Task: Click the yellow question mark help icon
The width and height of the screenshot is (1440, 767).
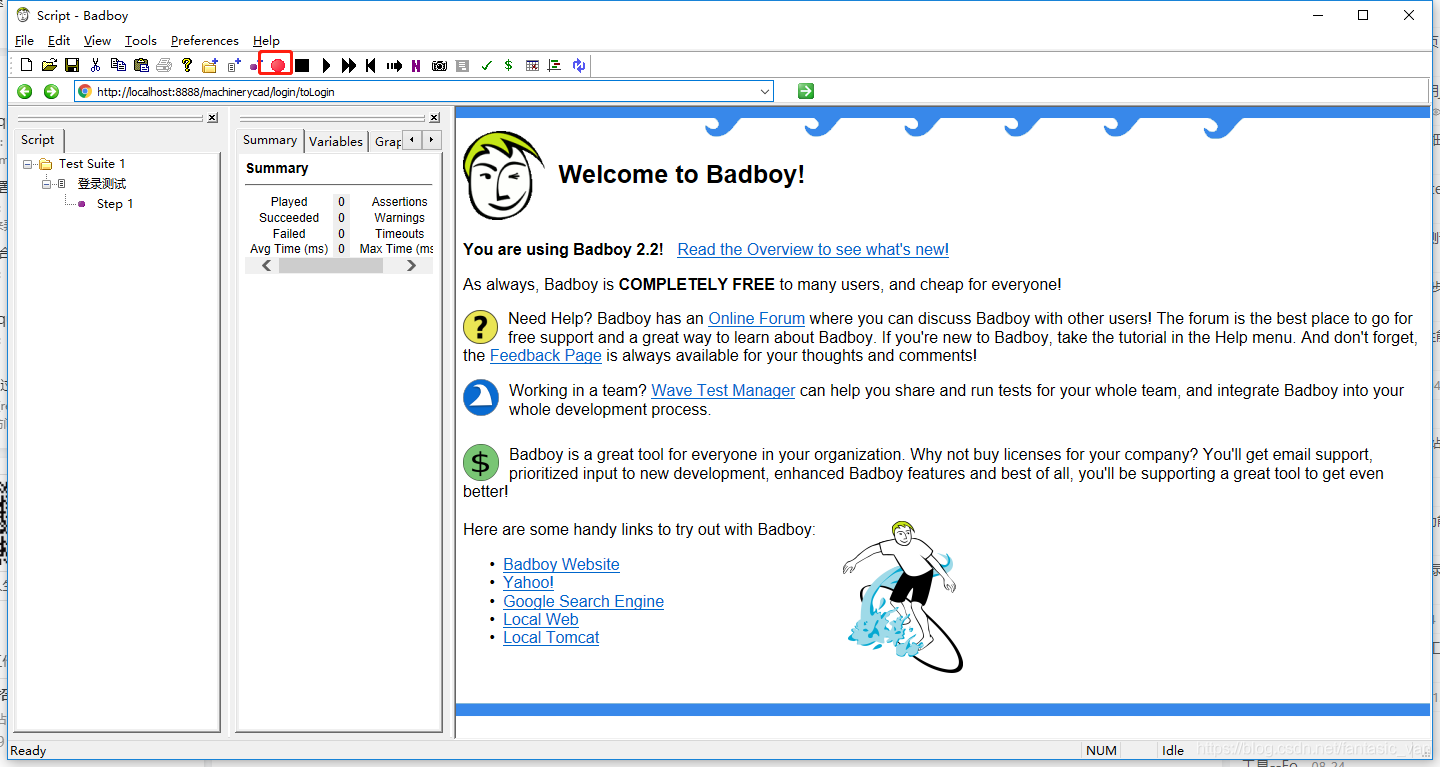Action: tap(186, 65)
